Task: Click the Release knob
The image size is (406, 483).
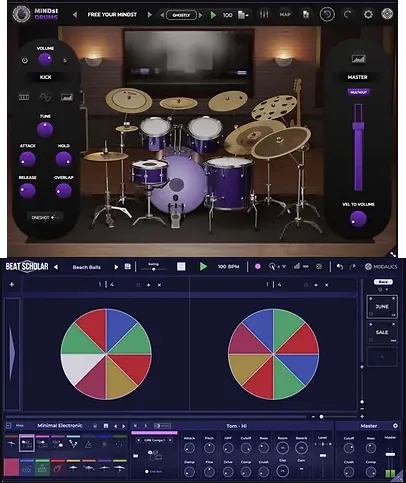Action: (27, 191)
